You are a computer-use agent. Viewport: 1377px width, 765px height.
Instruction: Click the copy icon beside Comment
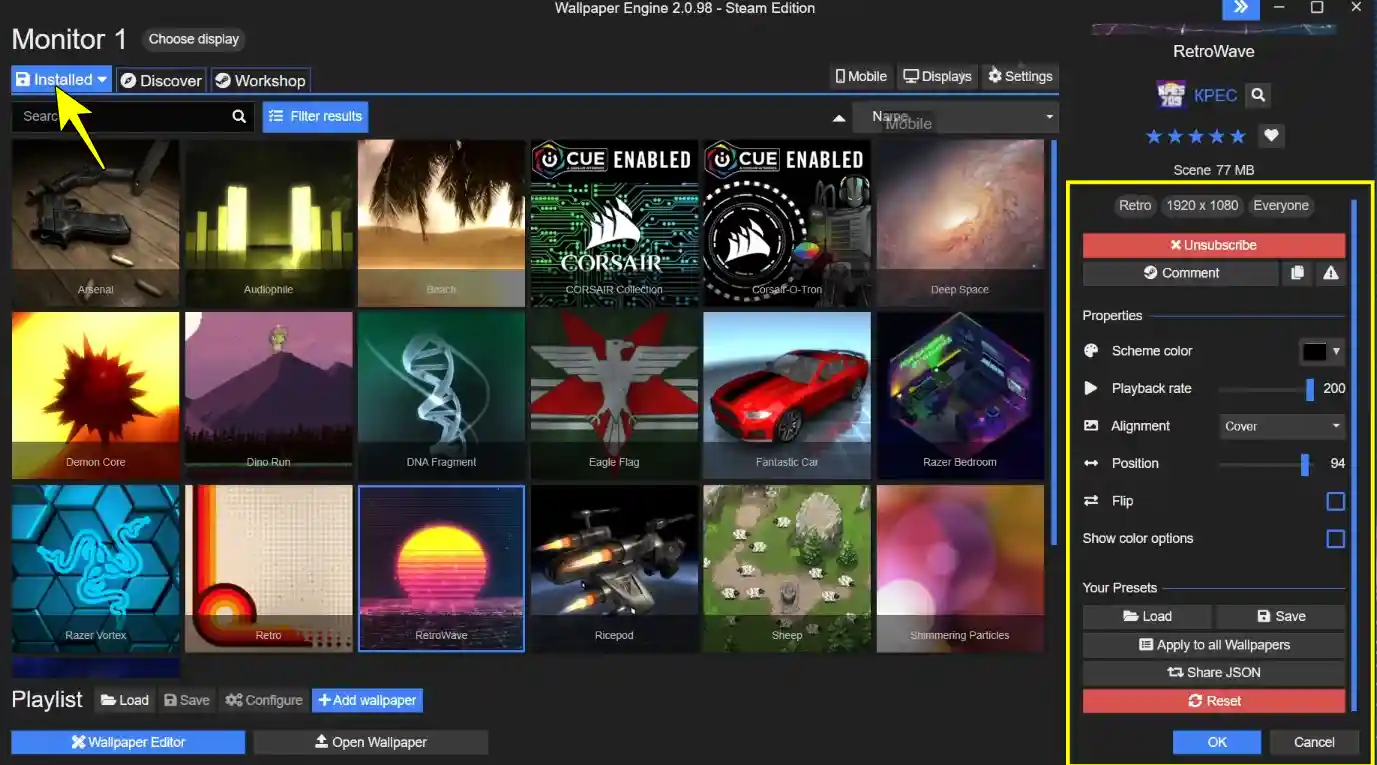[1297, 273]
